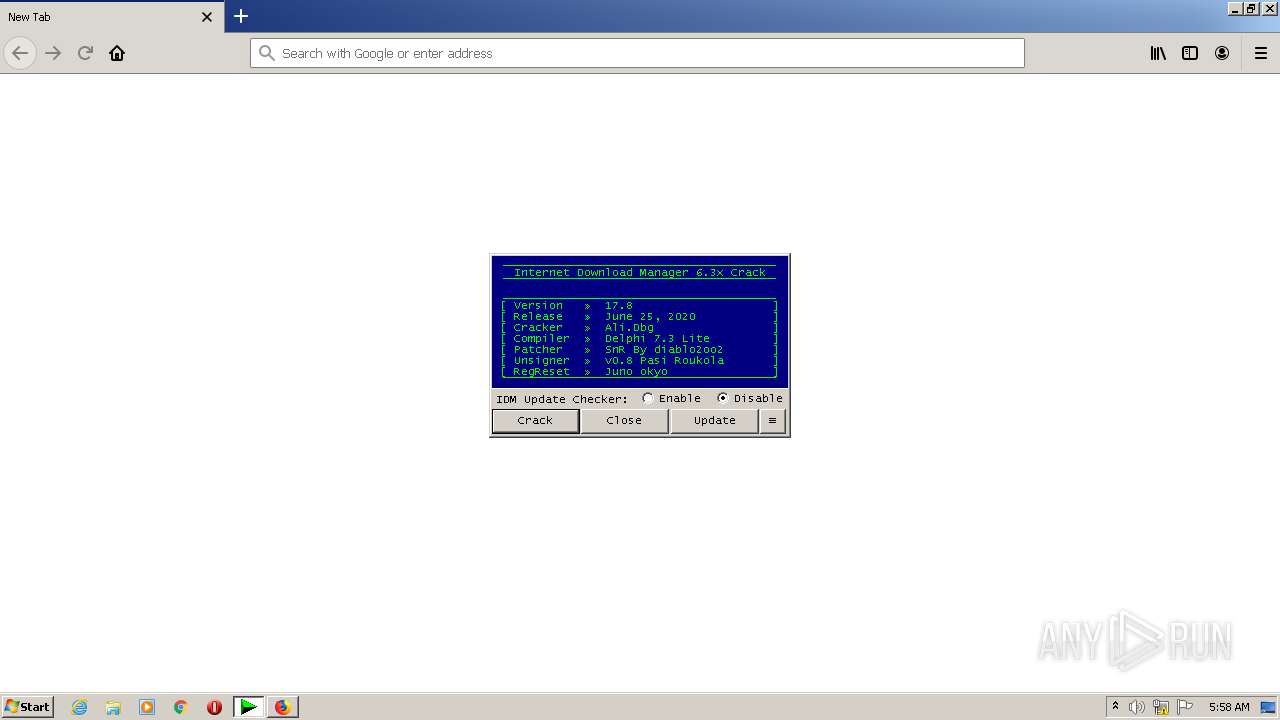This screenshot has width=1280, height=720.
Task: Click the Patcher SnR By diablo2oo2 line
Action: (640, 349)
